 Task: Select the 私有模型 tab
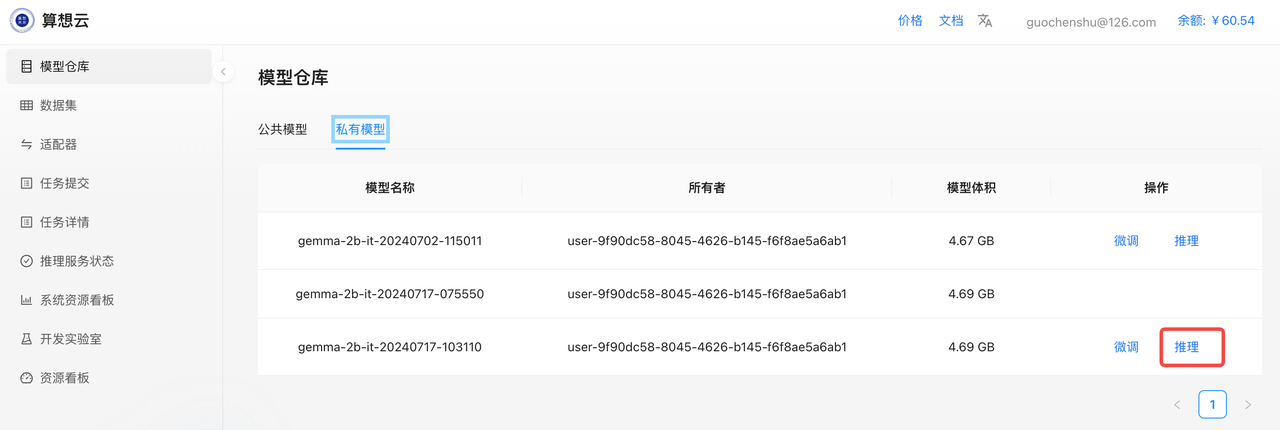click(360, 130)
